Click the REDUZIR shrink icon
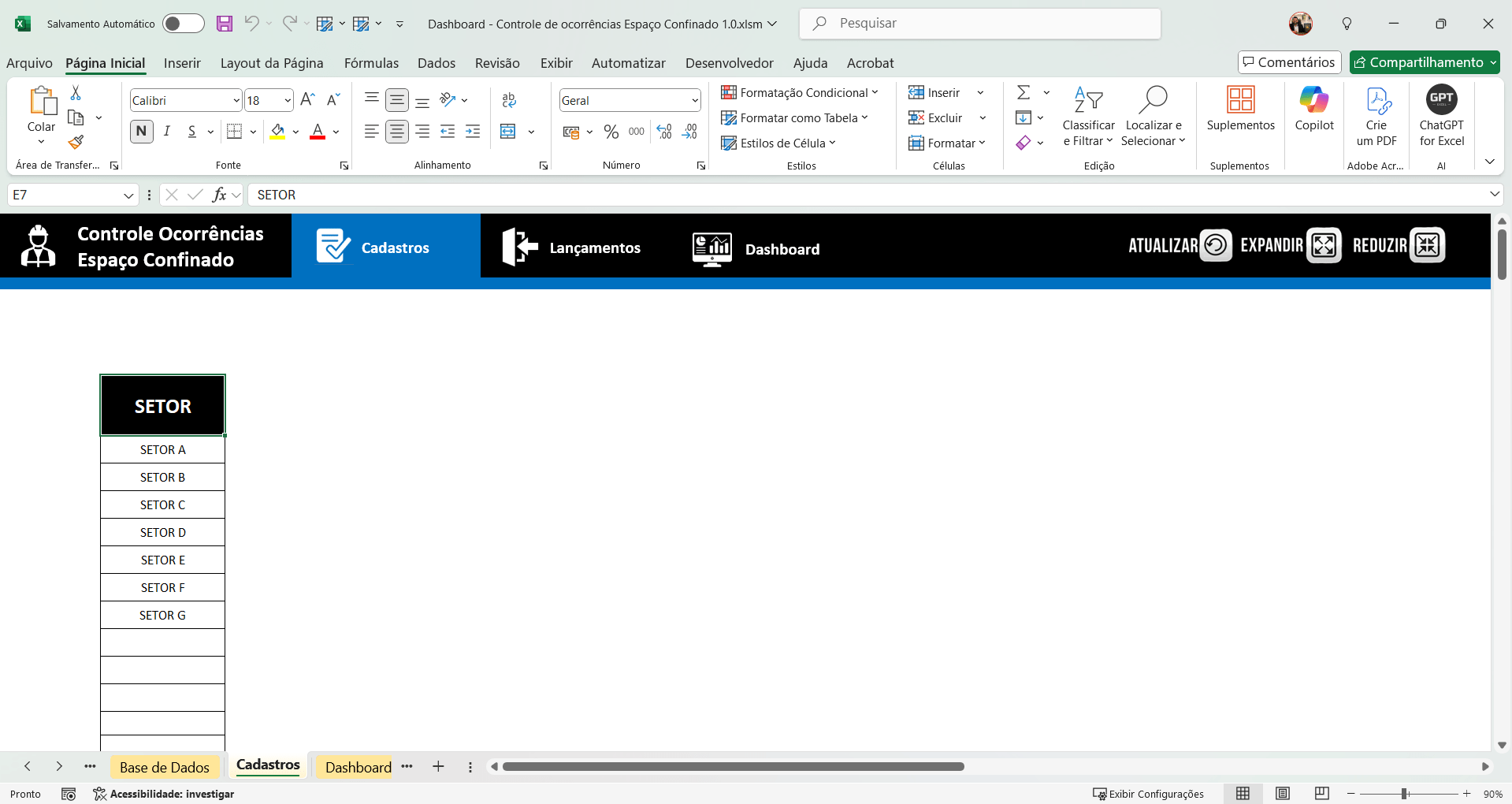 (1427, 245)
